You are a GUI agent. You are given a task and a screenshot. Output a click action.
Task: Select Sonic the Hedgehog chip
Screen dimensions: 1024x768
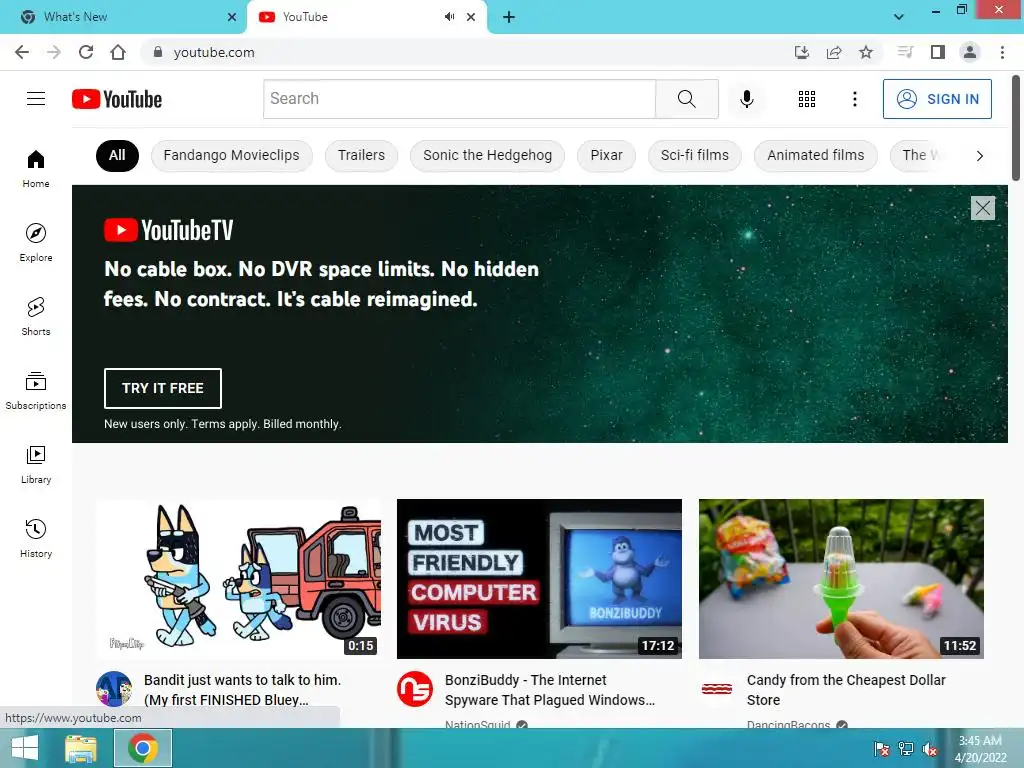click(x=487, y=155)
